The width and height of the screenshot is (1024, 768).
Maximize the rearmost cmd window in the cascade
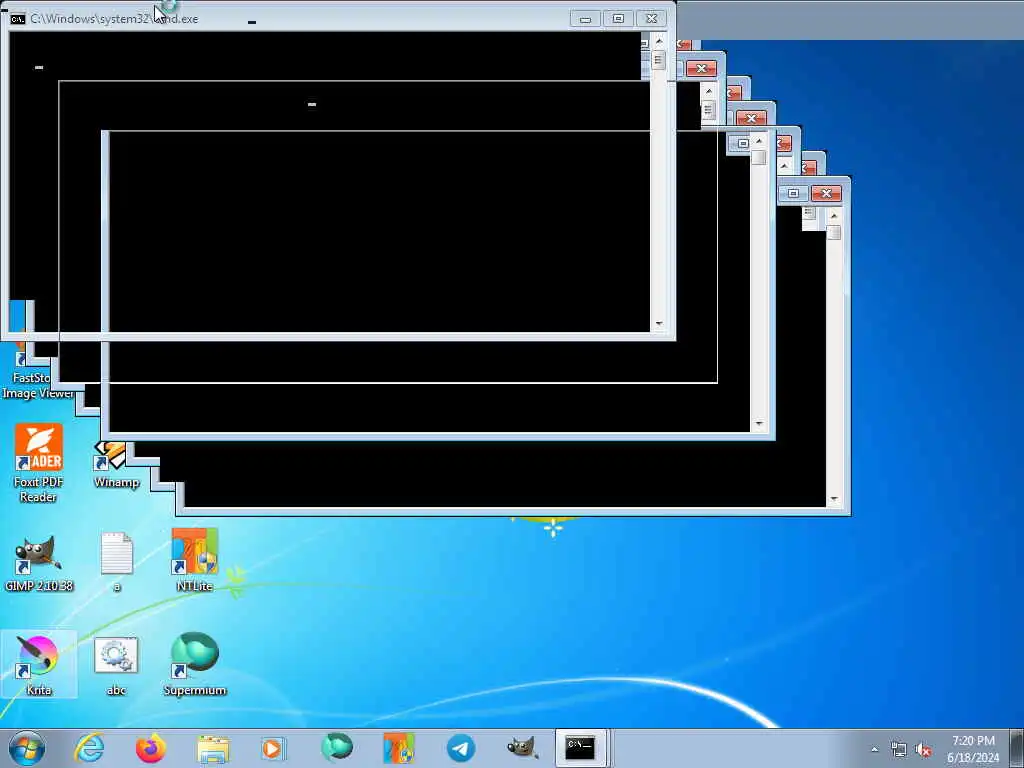coord(793,193)
